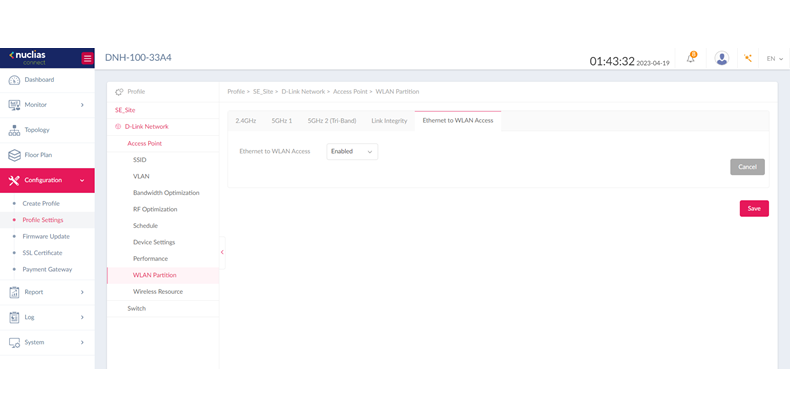Click the hamburger menu icon beside Nuclias logo
This screenshot has width=790, height=417.
[x=87, y=58]
